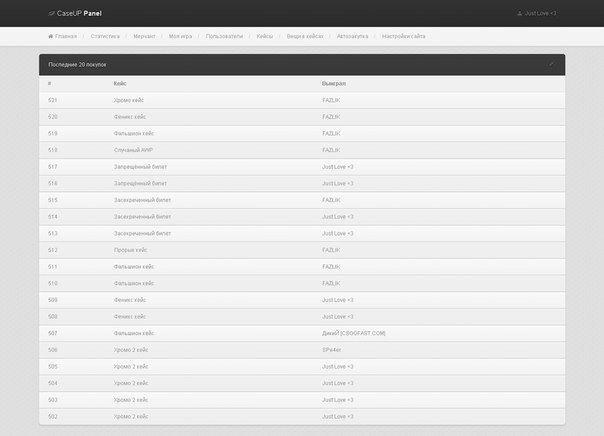
Task: Go to the Мерчант section
Action: click(x=144, y=36)
